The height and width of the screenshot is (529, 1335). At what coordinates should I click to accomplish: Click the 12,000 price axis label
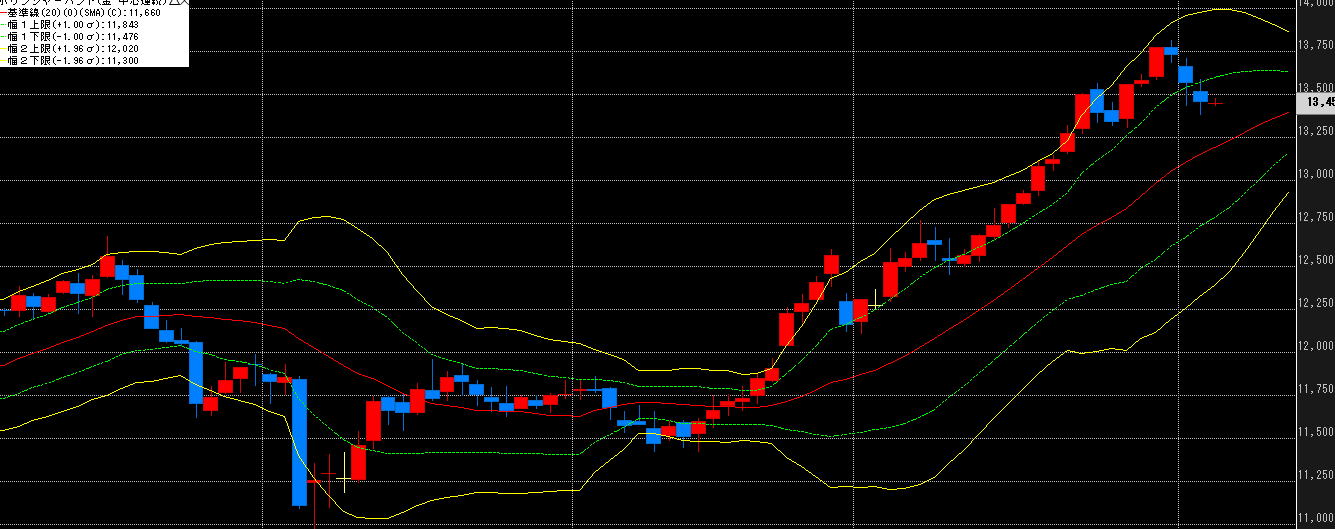pyautogui.click(x=1315, y=346)
